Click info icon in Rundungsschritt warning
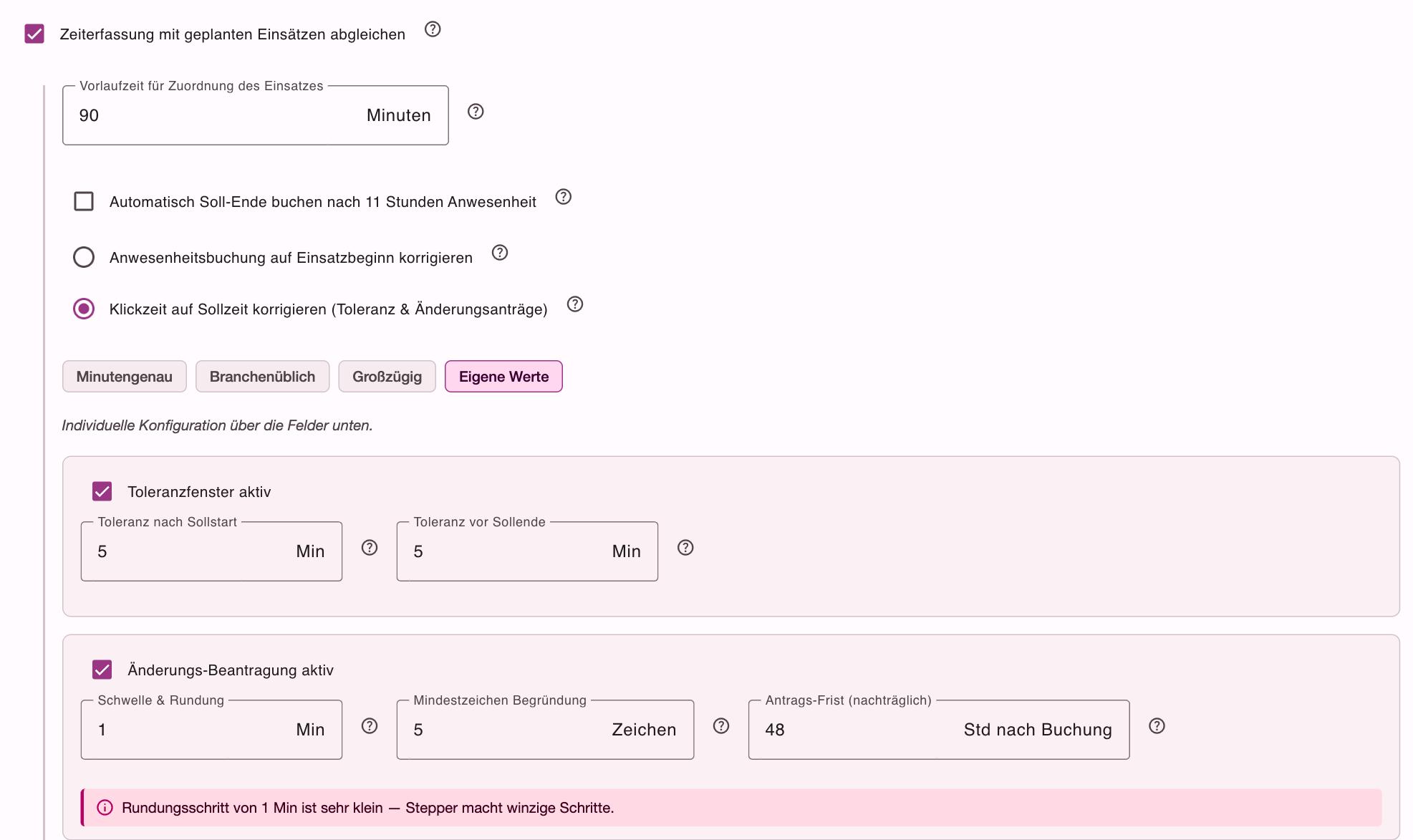1413x840 pixels. point(105,808)
